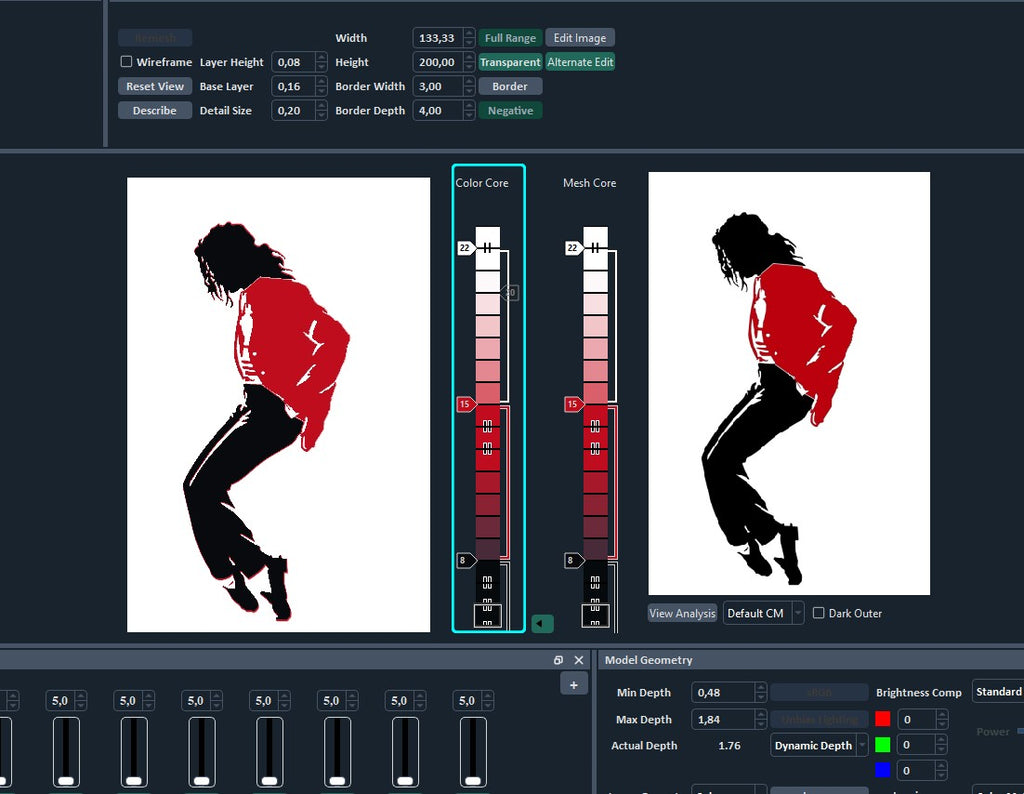Click the Height value field
This screenshot has height=794, width=1024.
click(x=438, y=62)
